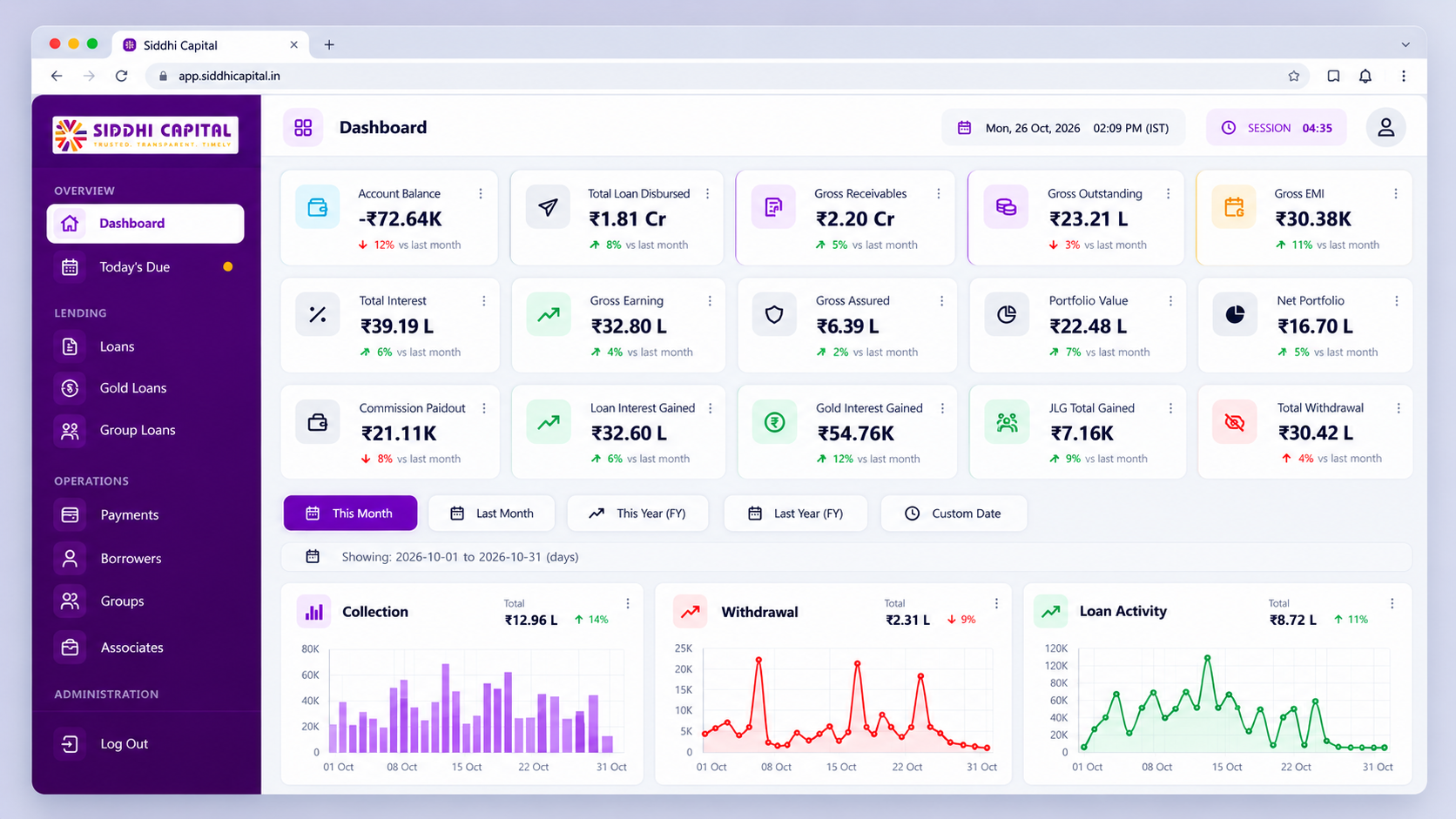Open the Gross Outstanding card options menu
The width and height of the screenshot is (1456, 819).
(1168, 194)
